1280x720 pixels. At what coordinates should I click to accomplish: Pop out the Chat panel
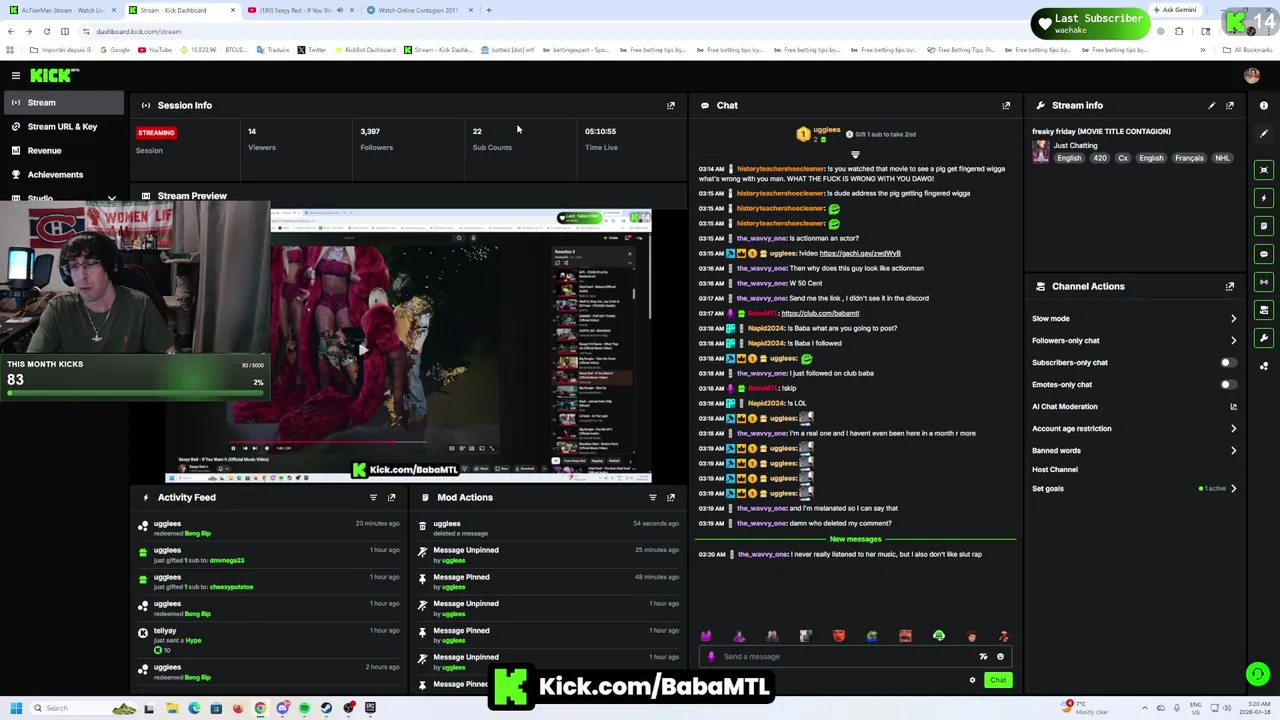tap(1006, 105)
